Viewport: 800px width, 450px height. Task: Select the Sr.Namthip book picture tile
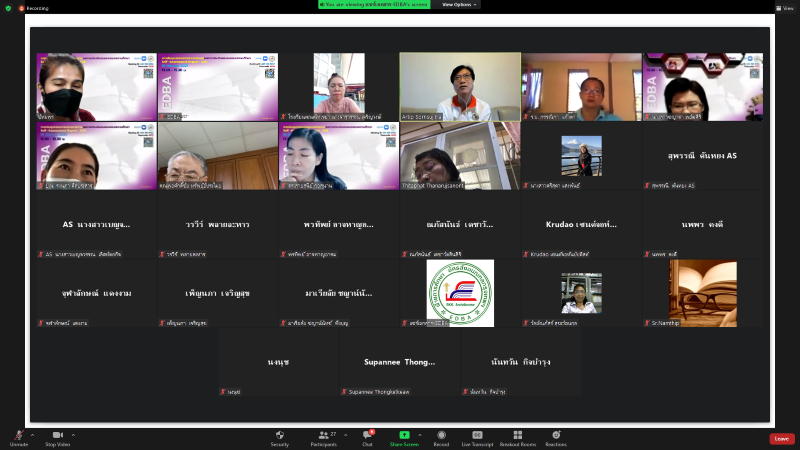click(703, 293)
